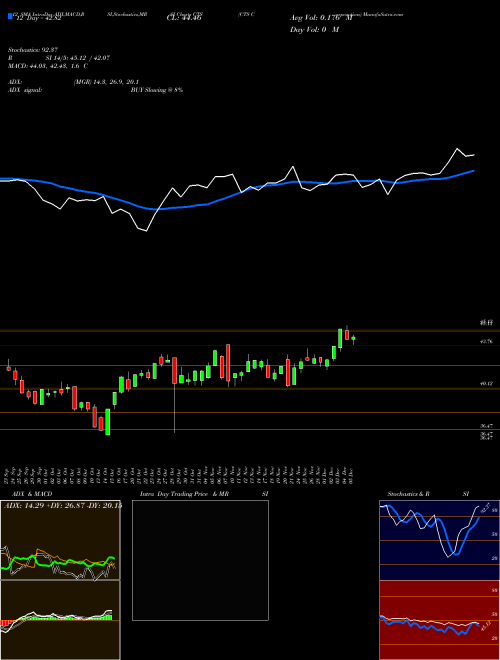The height and width of the screenshot is (660, 500).
Task: Click the white price line peak on the upper chart
Action: pos(457,149)
